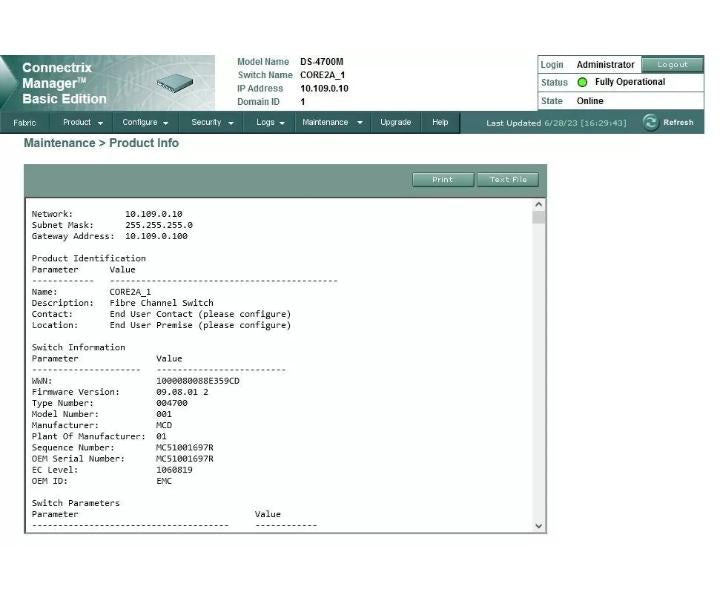Viewport: 720px width, 600px height.
Task: Click the Print button
Action: (443, 179)
